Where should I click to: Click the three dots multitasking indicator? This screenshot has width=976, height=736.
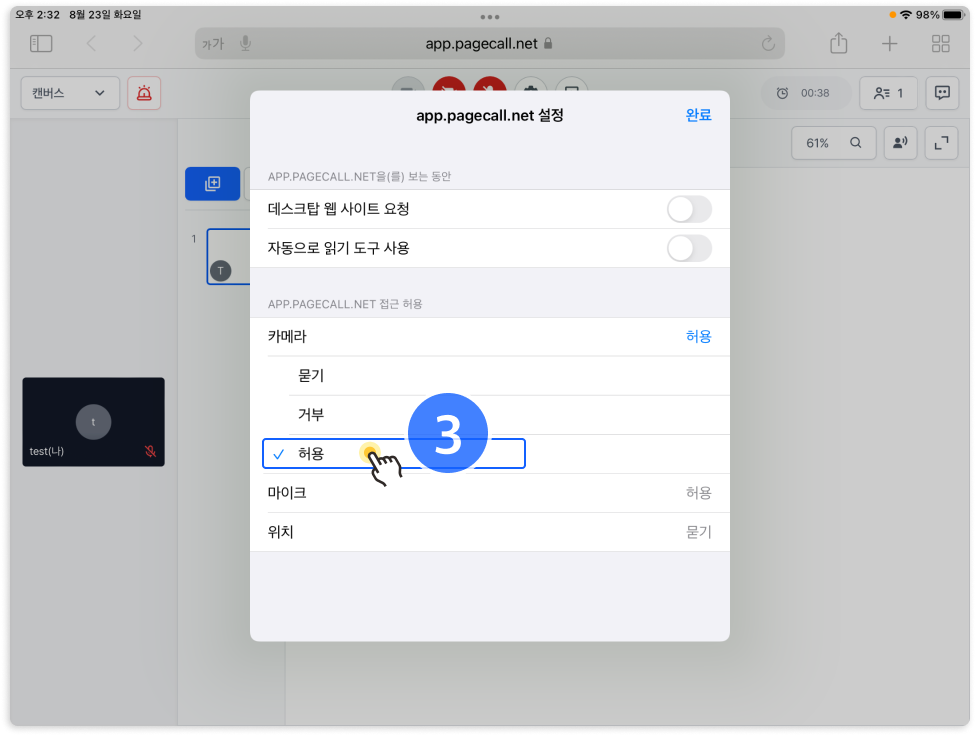tap(489, 17)
